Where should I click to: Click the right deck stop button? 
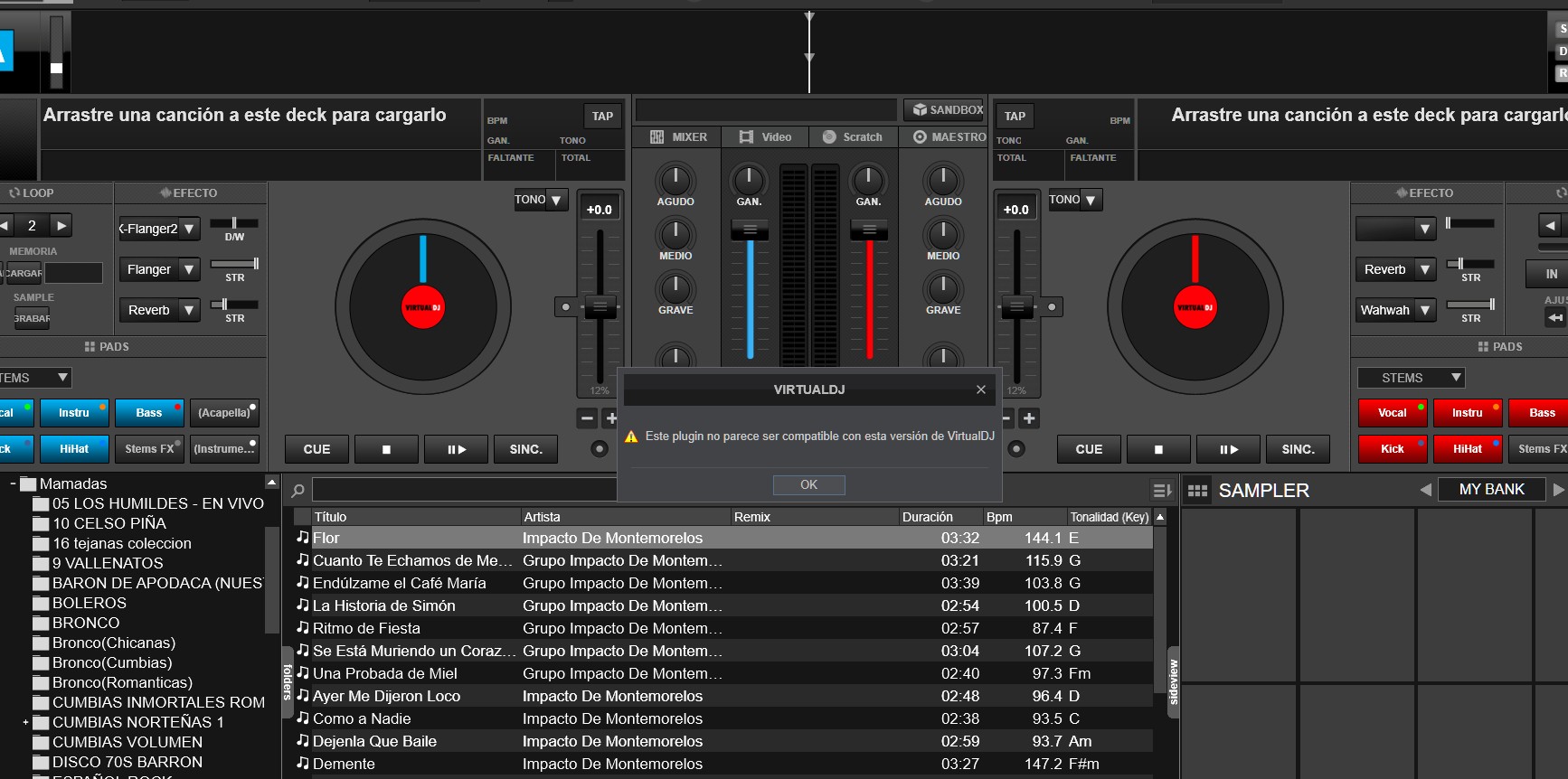(1158, 449)
